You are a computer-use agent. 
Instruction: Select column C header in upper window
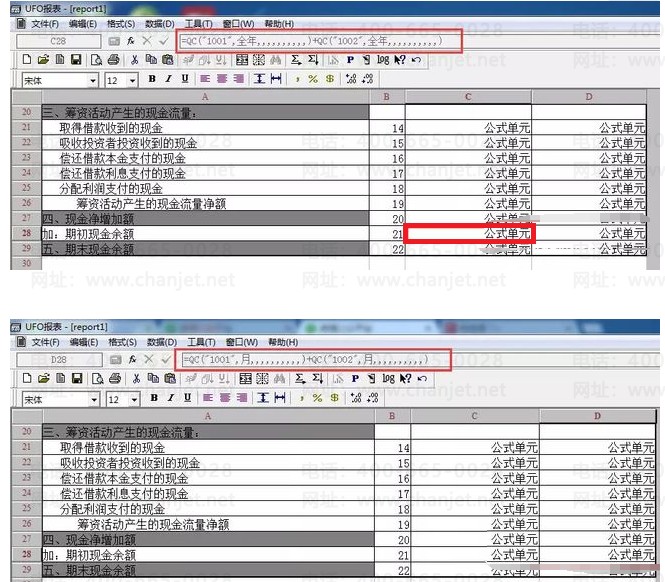coord(468,97)
